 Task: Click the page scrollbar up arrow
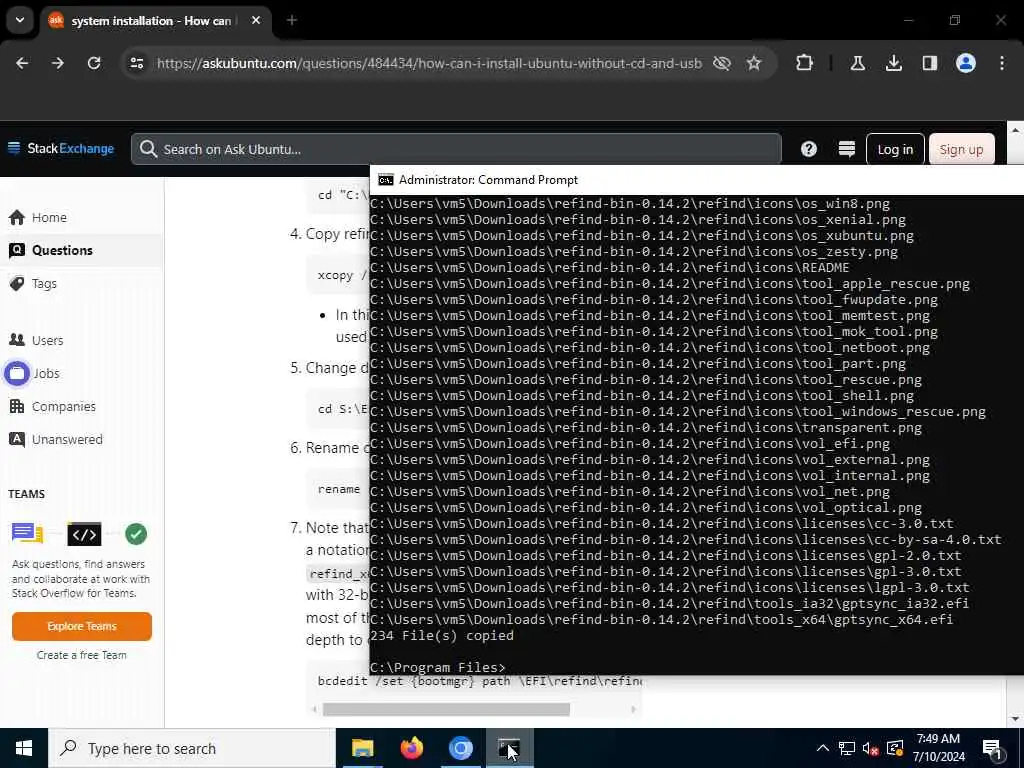click(1015, 131)
